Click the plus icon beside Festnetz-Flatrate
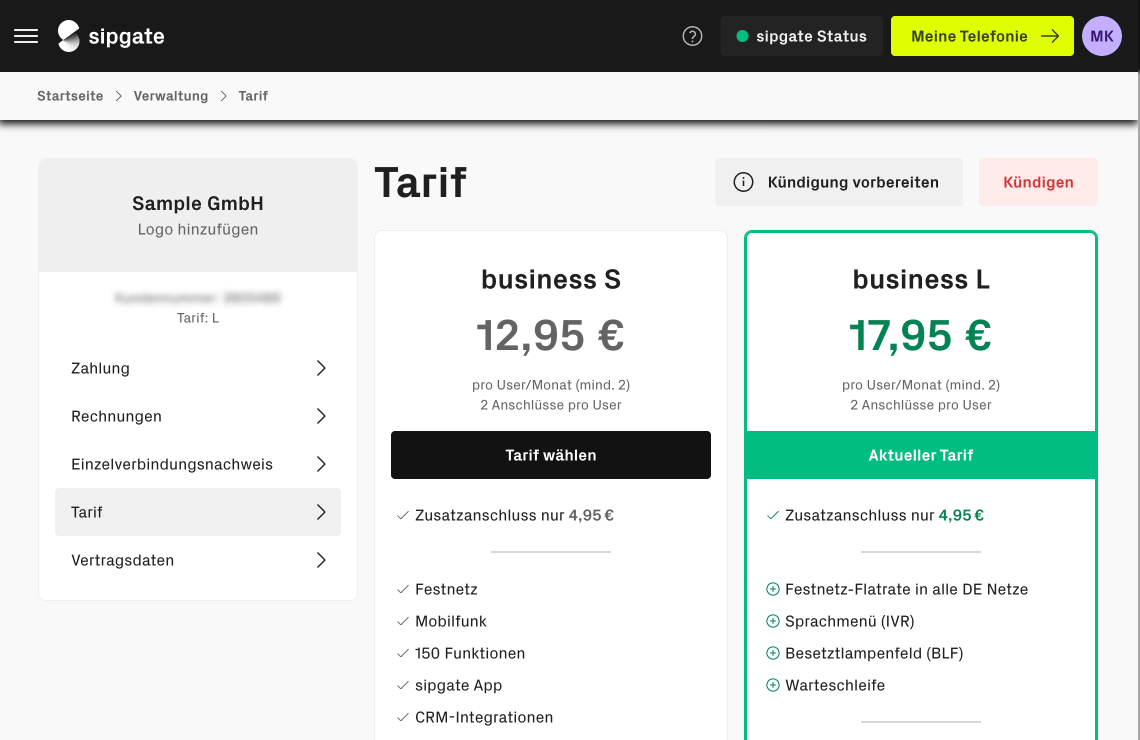1140x740 pixels. coord(772,589)
